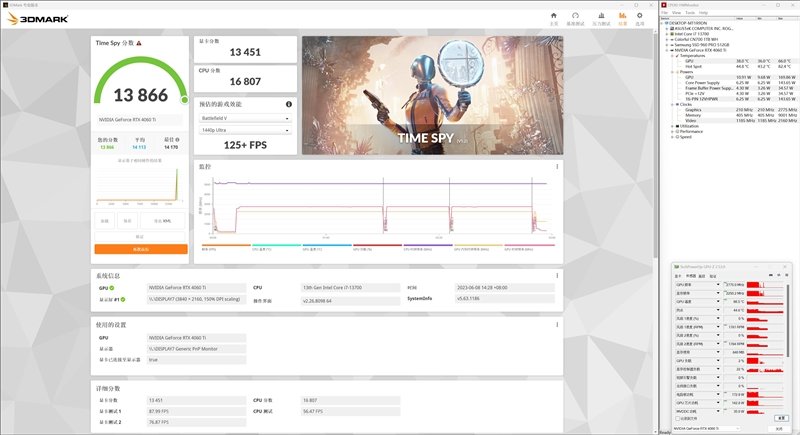Image resolution: width=800 pixels, height=435 pixels.
Task: Click GPU-Z green app icon in title bar
Action: pos(677,267)
